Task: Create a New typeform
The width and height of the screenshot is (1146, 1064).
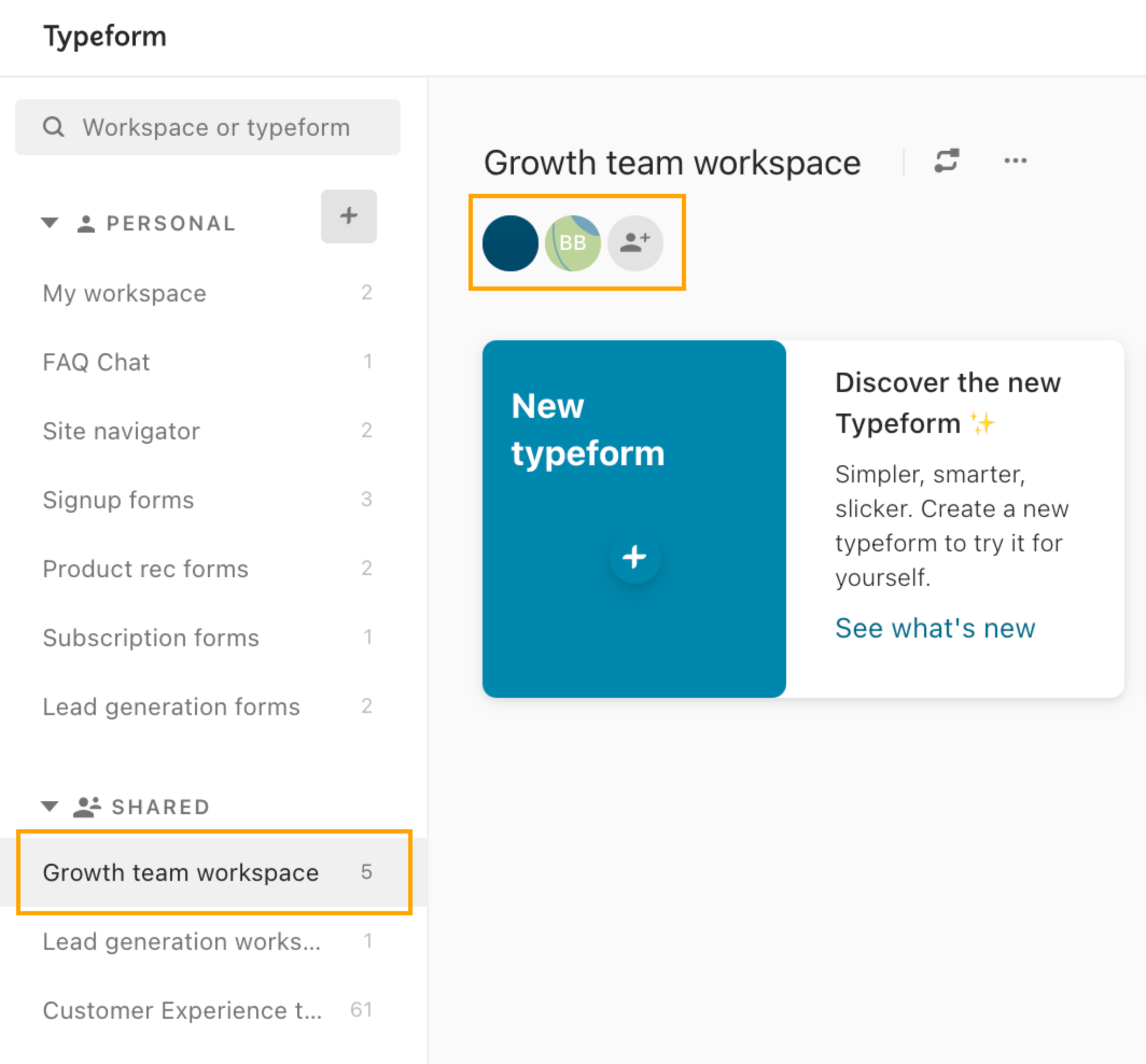Action: coord(634,519)
